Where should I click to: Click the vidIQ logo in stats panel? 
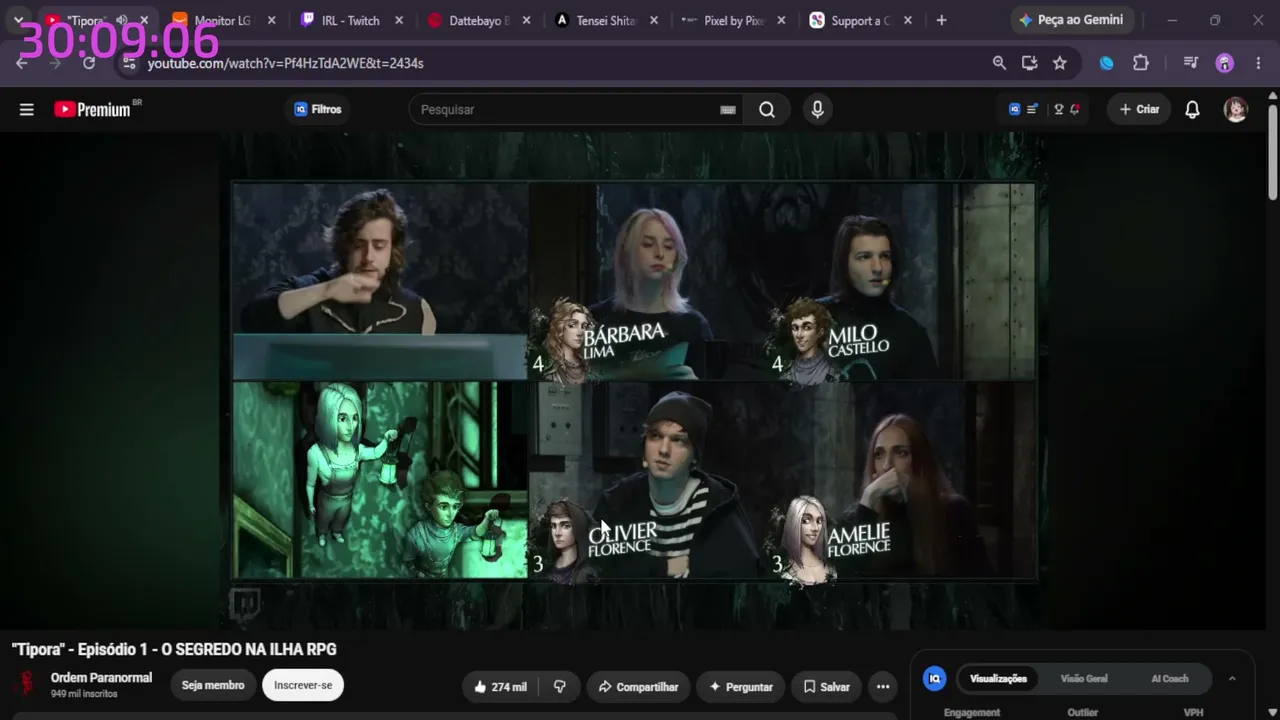click(x=935, y=679)
